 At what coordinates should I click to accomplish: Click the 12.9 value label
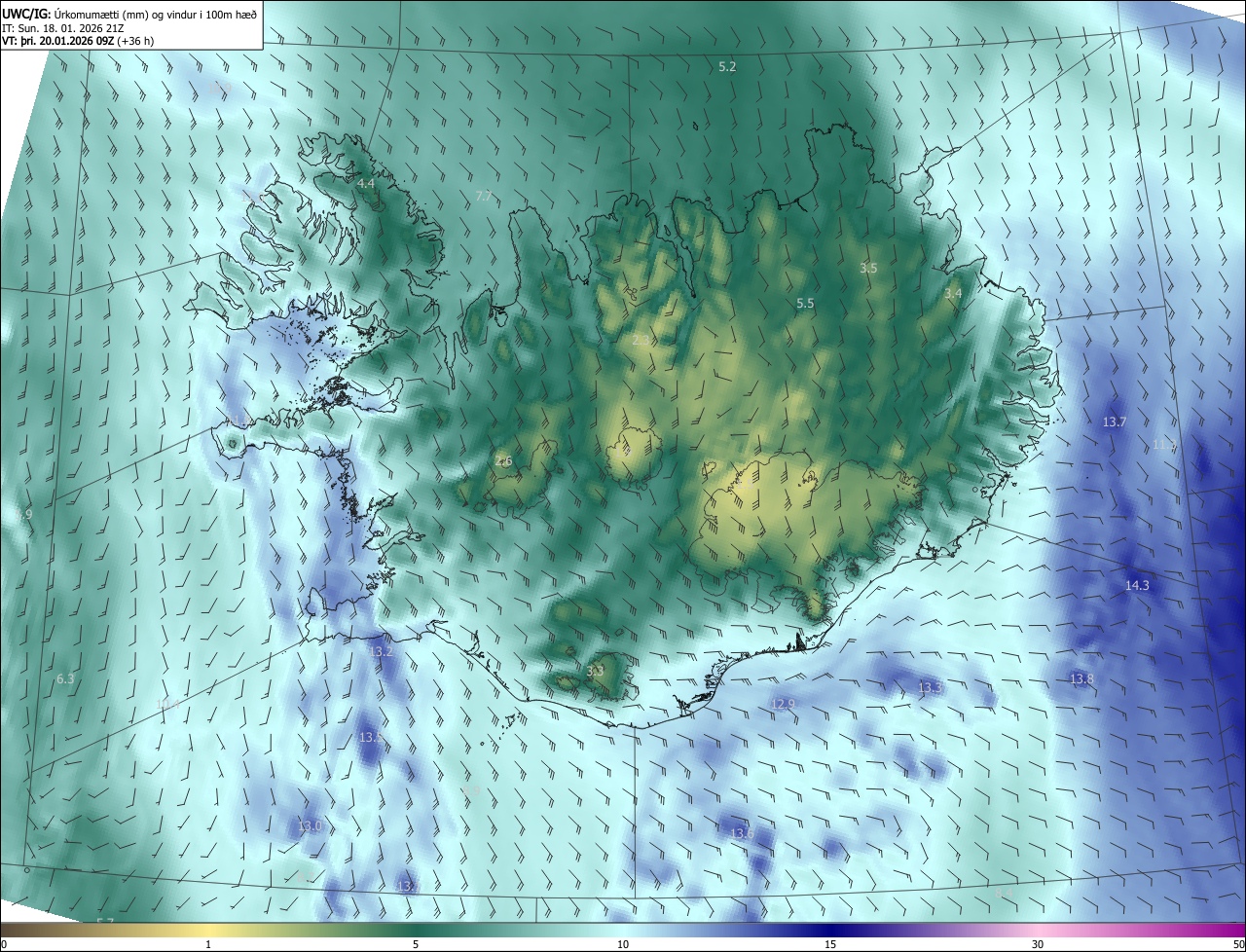pos(783,704)
